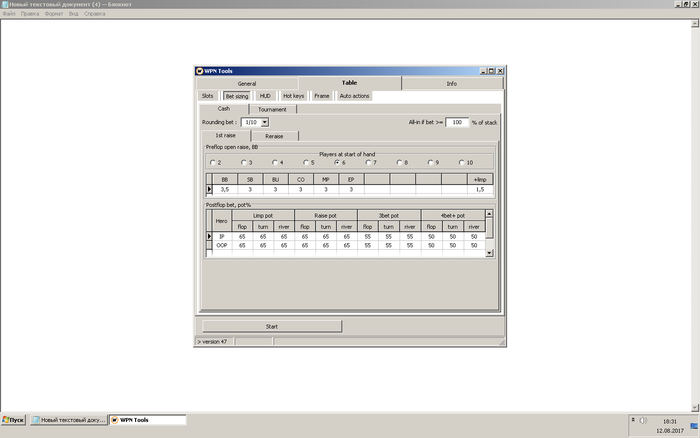
Task: Choose 10 players at start of hand
Action: [461, 162]
